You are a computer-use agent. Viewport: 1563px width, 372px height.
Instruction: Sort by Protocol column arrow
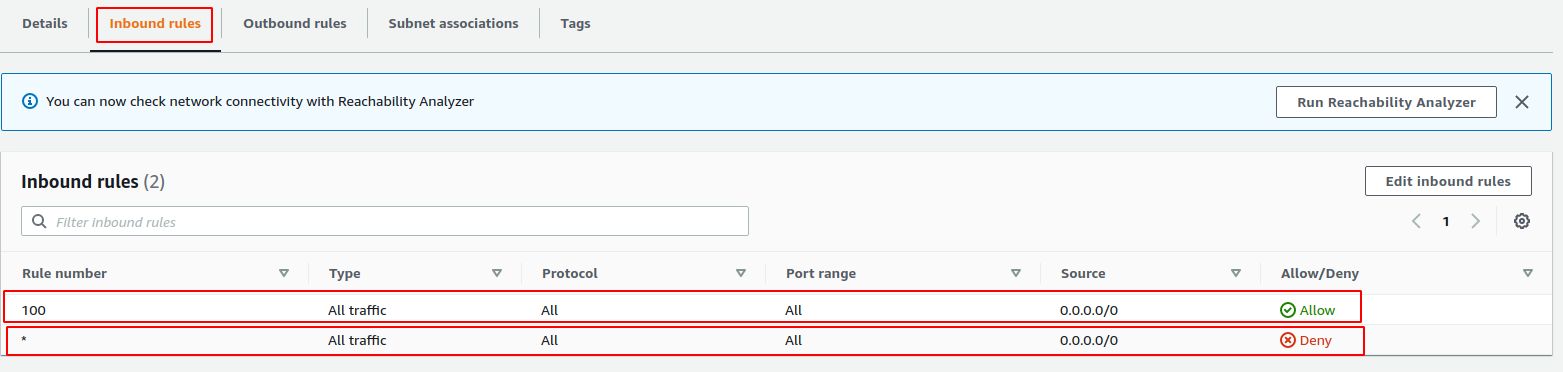pyautogui.click(x=741, y=273)
